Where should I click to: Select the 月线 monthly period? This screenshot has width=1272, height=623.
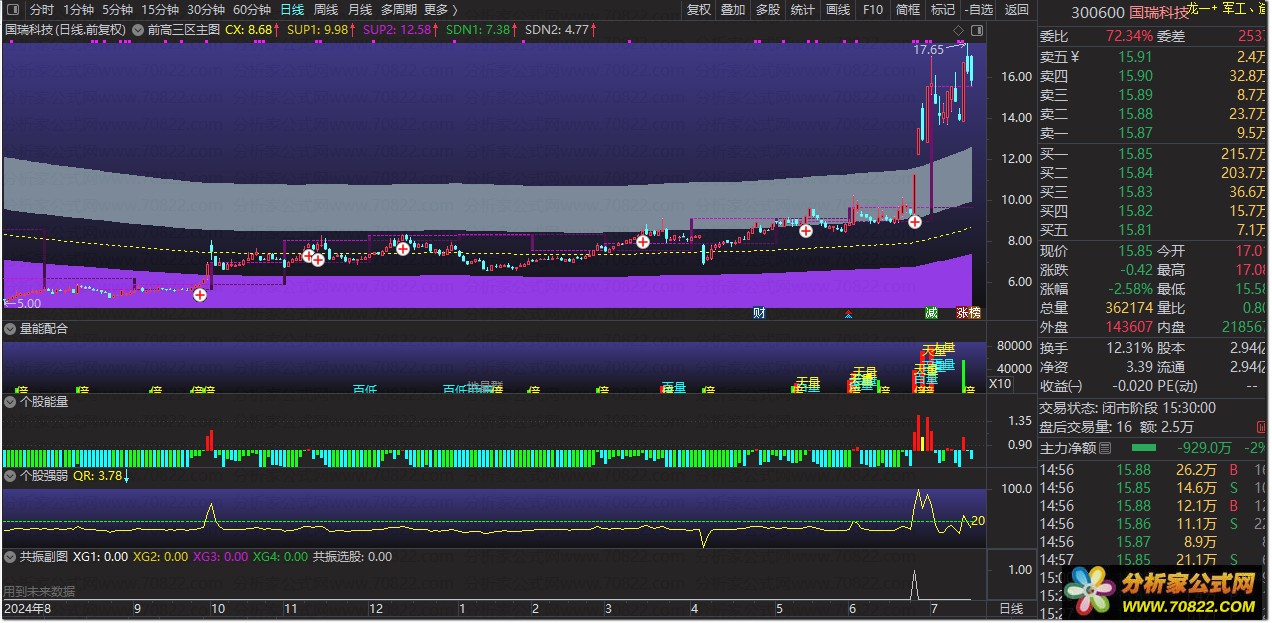coord(360,9)
